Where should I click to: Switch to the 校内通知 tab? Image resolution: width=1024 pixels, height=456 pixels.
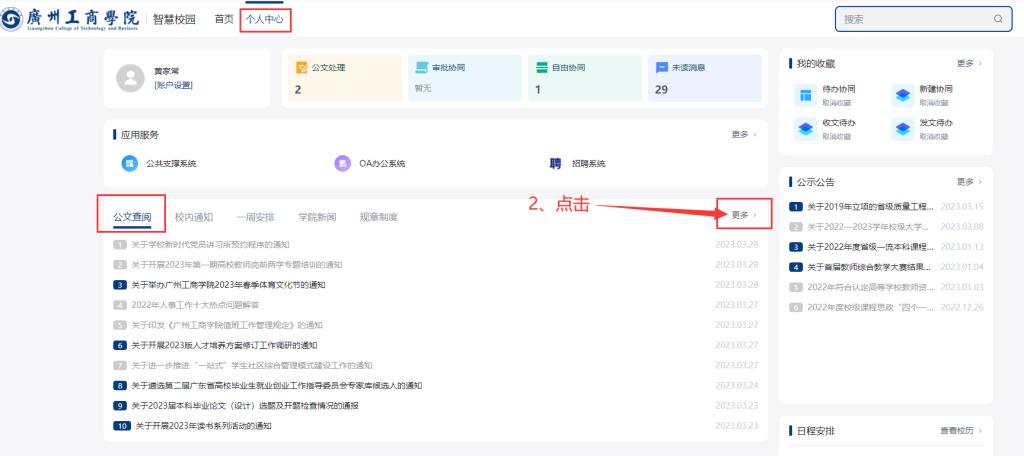(193, 217)
